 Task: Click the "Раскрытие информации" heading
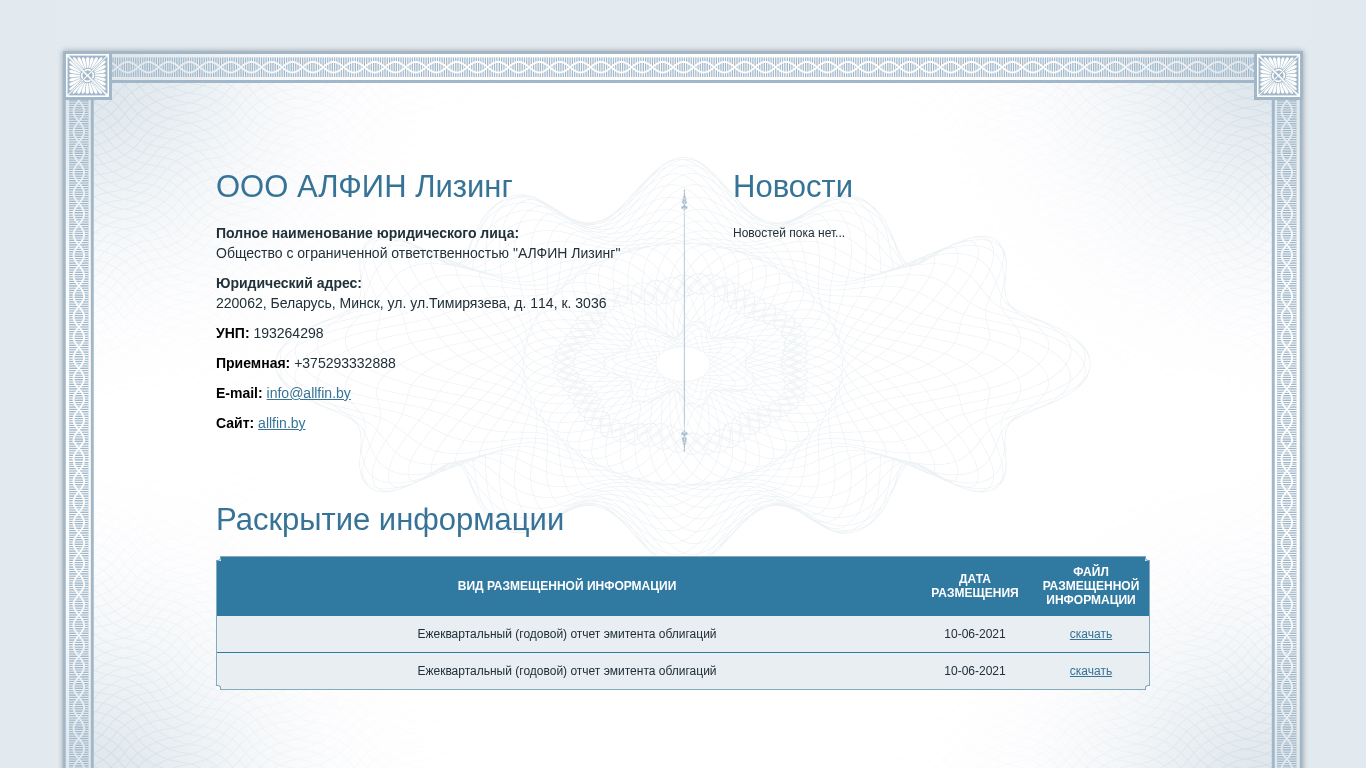(390, 520)
